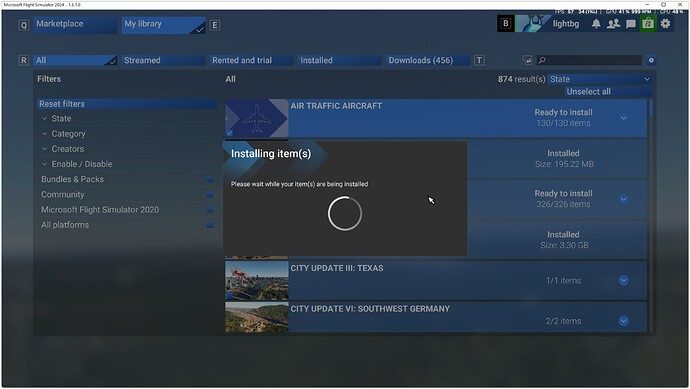
Task: Open the green gift rewards icon
Action: (648, 24)
